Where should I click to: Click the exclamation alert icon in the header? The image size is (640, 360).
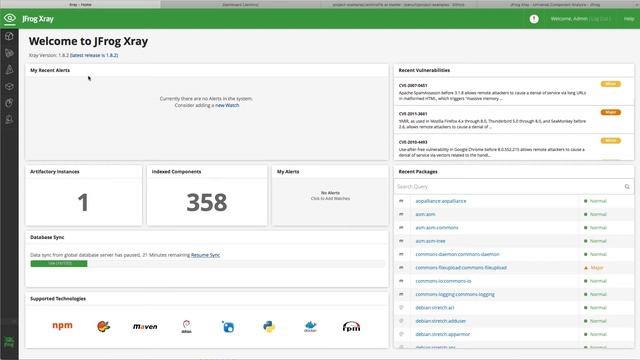[x=534, y=19]
